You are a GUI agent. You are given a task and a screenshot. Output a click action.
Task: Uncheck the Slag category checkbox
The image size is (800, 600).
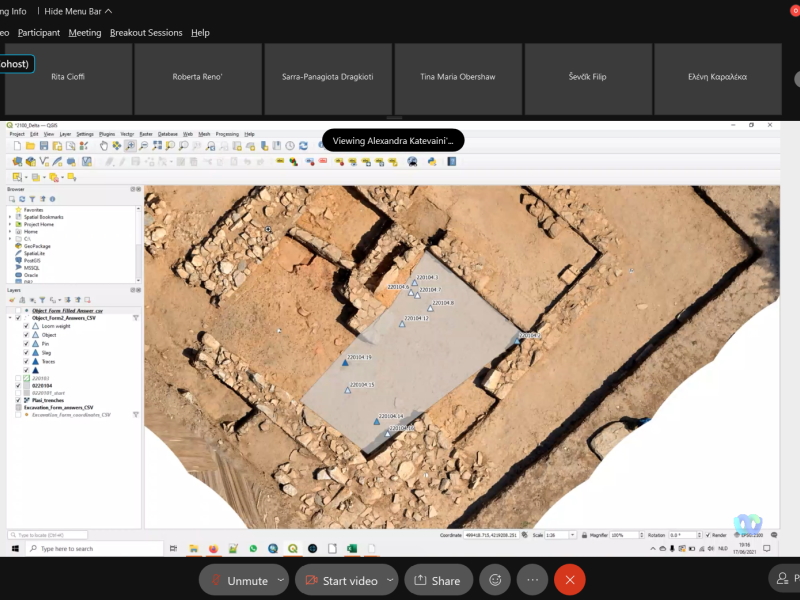tap(26, 353)
